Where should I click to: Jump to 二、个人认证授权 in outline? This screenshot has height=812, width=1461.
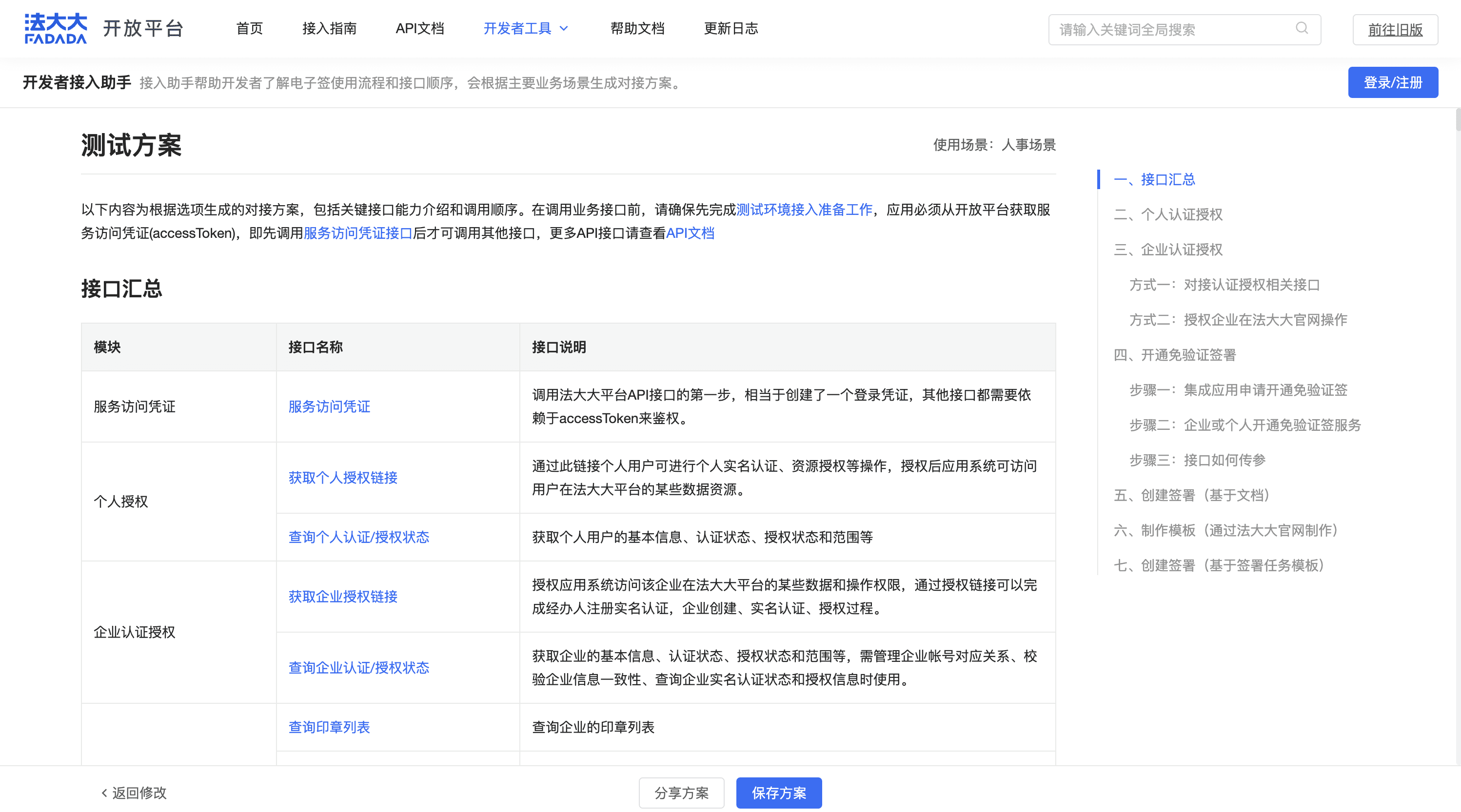pos(1168,214)
